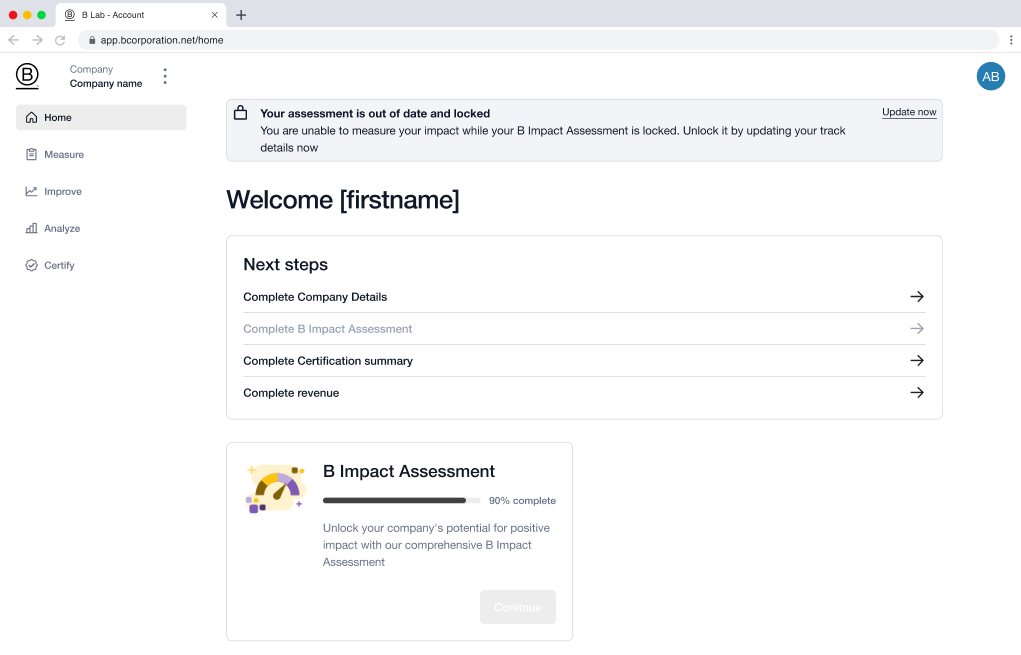Click the arrow beside Complete Certification summary
The image size is (1021, 655).
click(917, 360)
